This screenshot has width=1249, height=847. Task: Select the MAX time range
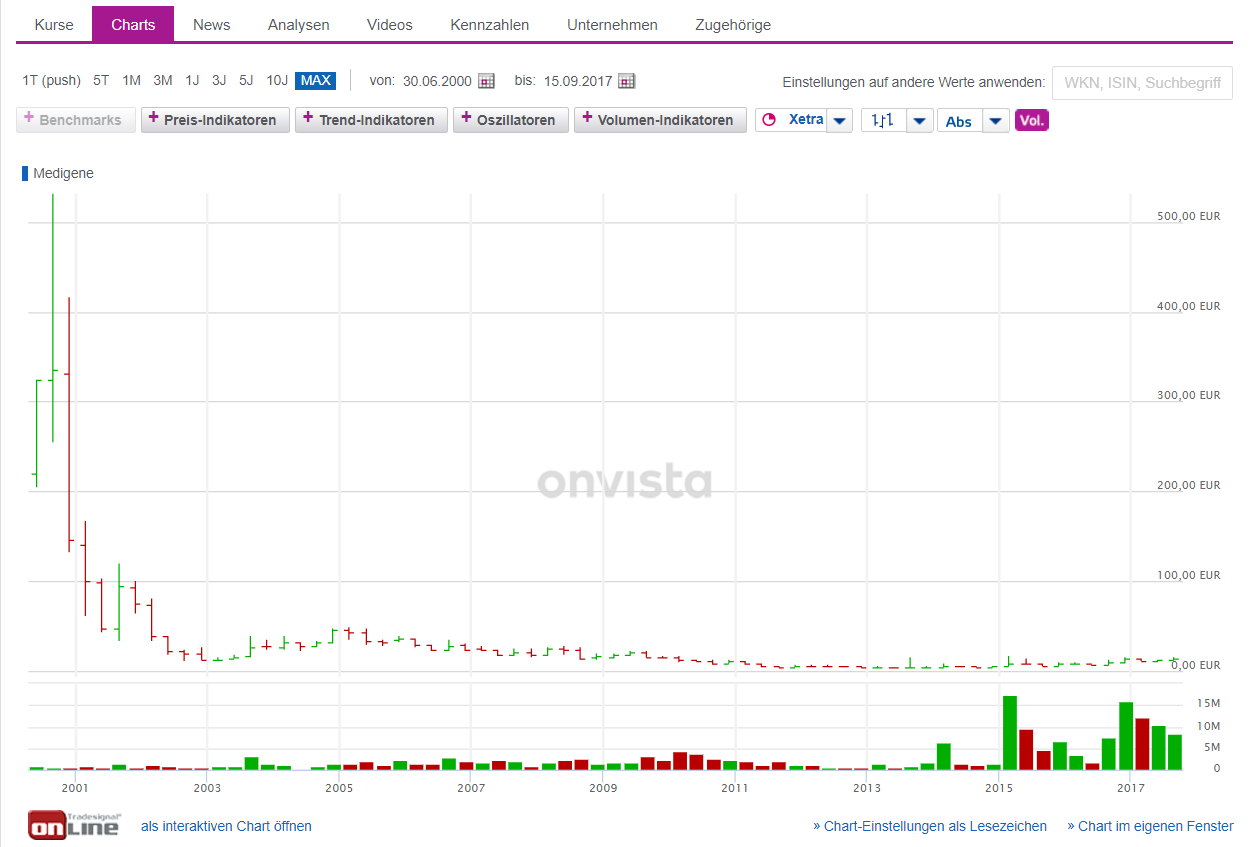(316, 81)
